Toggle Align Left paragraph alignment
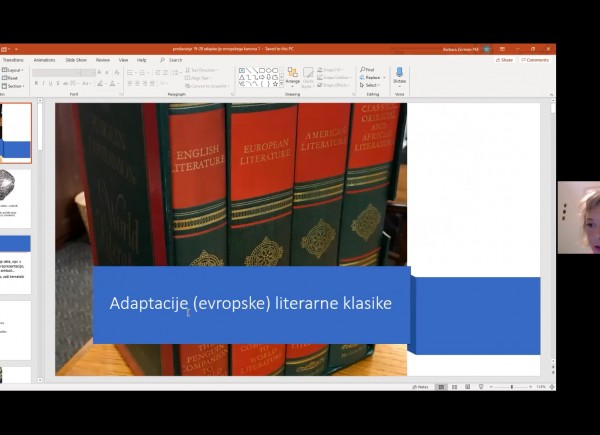 pyautogui.click(x=130, y=83)
